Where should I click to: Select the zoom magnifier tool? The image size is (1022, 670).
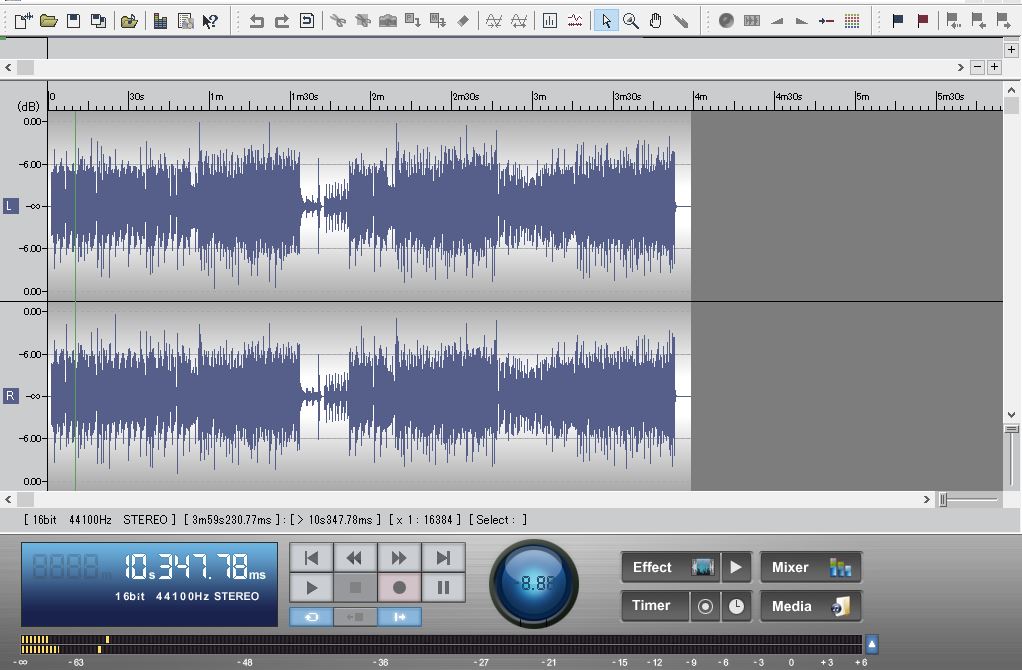point(630,21)
